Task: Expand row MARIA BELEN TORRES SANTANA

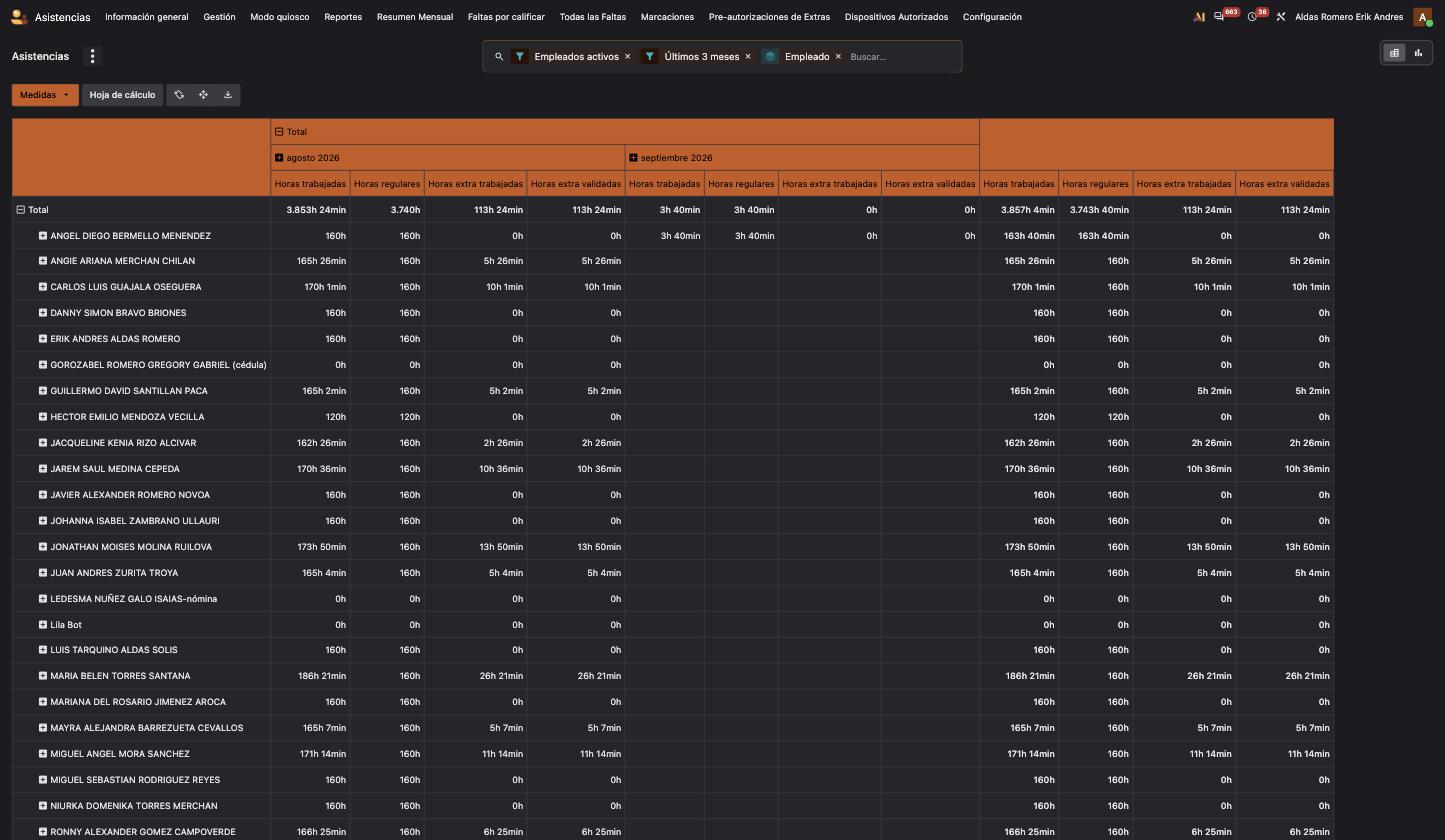Action: click(x=43, y=676)
